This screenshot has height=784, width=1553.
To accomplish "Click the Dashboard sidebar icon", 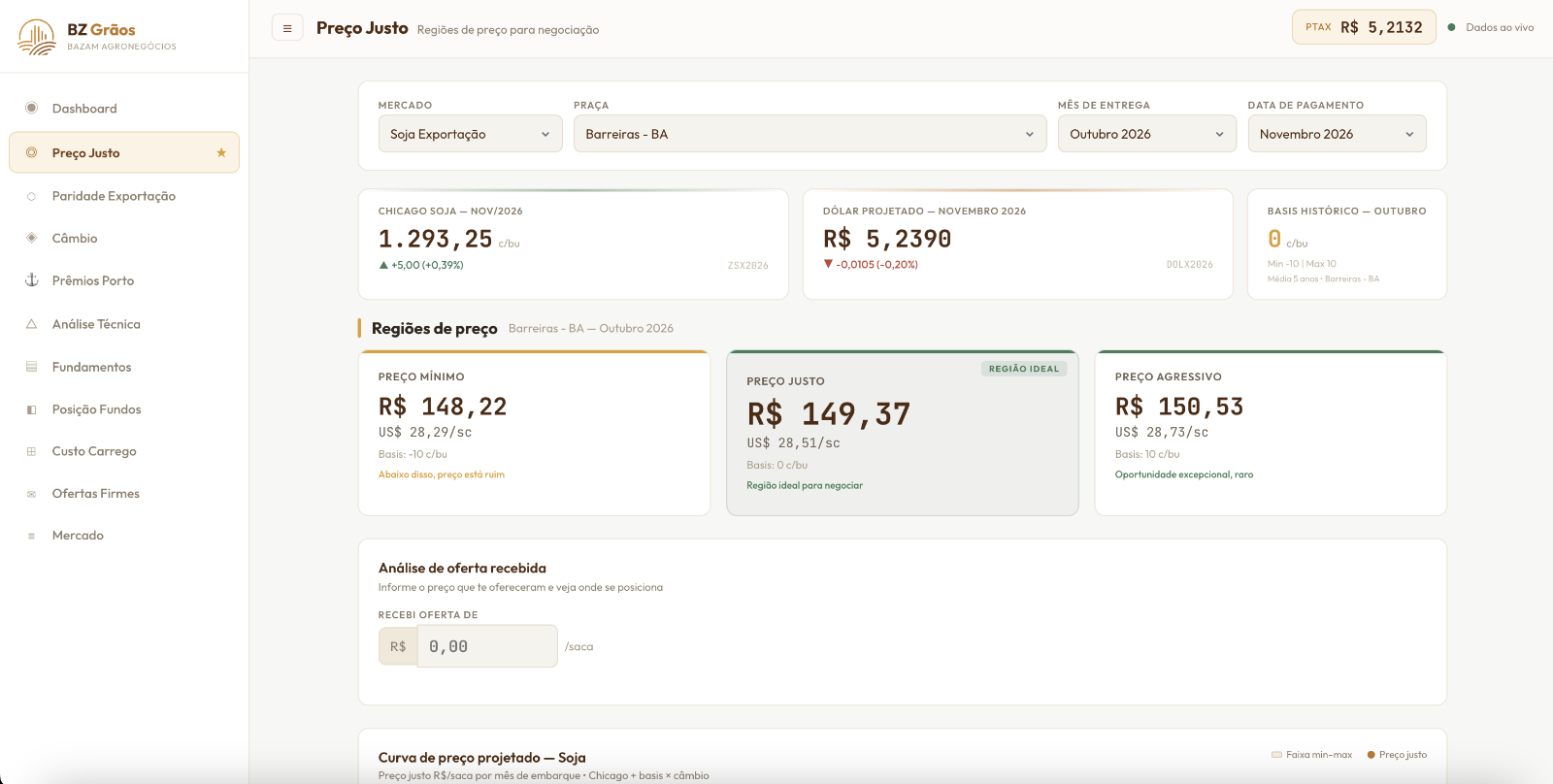I will (31, 108).
